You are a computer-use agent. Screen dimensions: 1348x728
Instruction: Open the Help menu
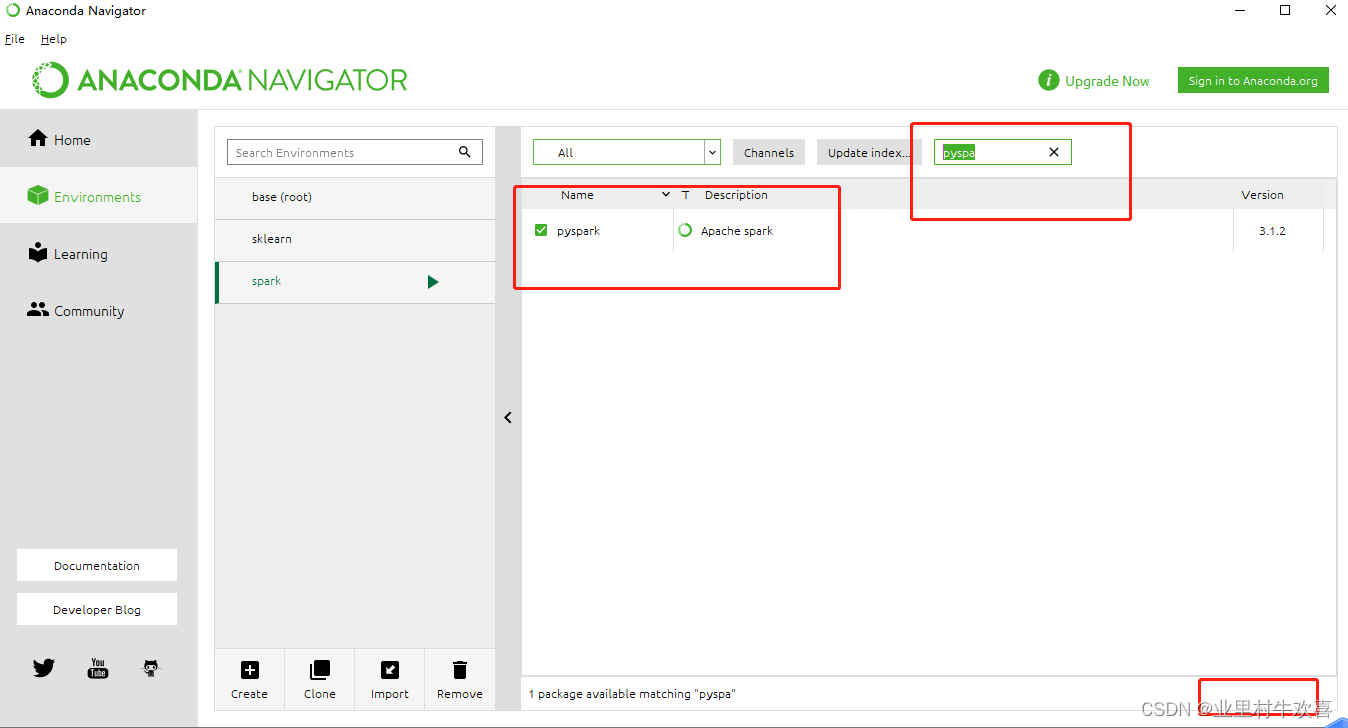[54, 39]
